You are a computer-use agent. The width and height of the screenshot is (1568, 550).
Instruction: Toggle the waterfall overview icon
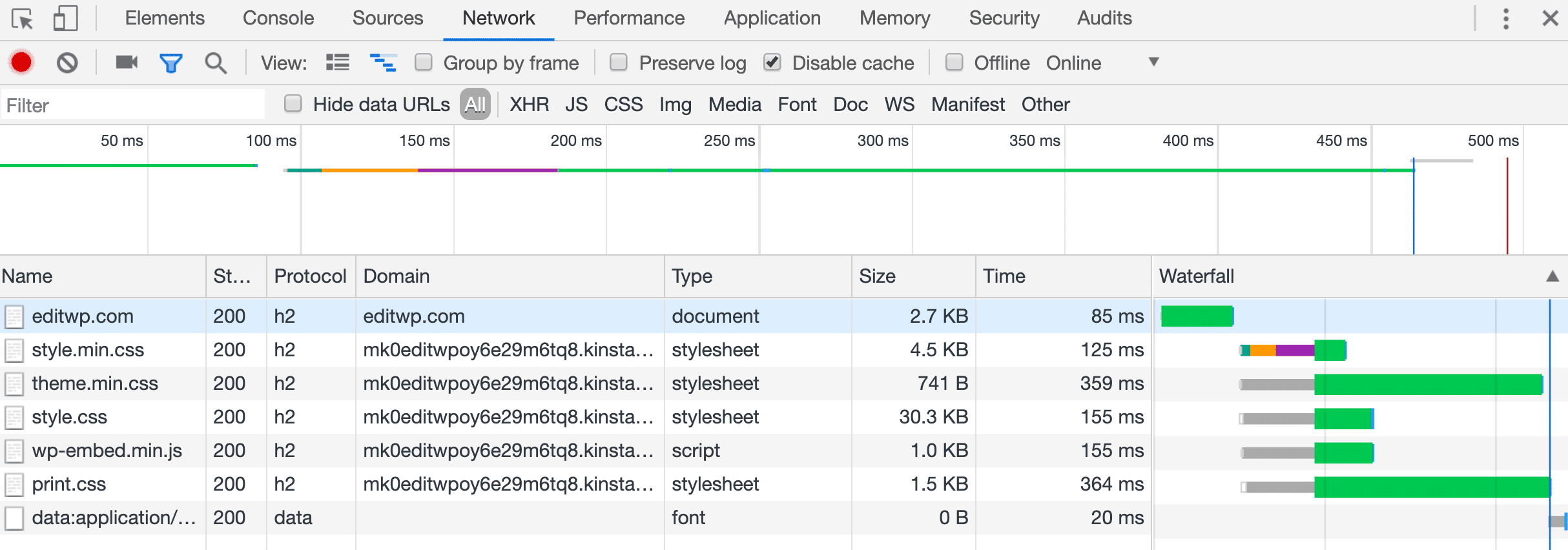point(383,63)
